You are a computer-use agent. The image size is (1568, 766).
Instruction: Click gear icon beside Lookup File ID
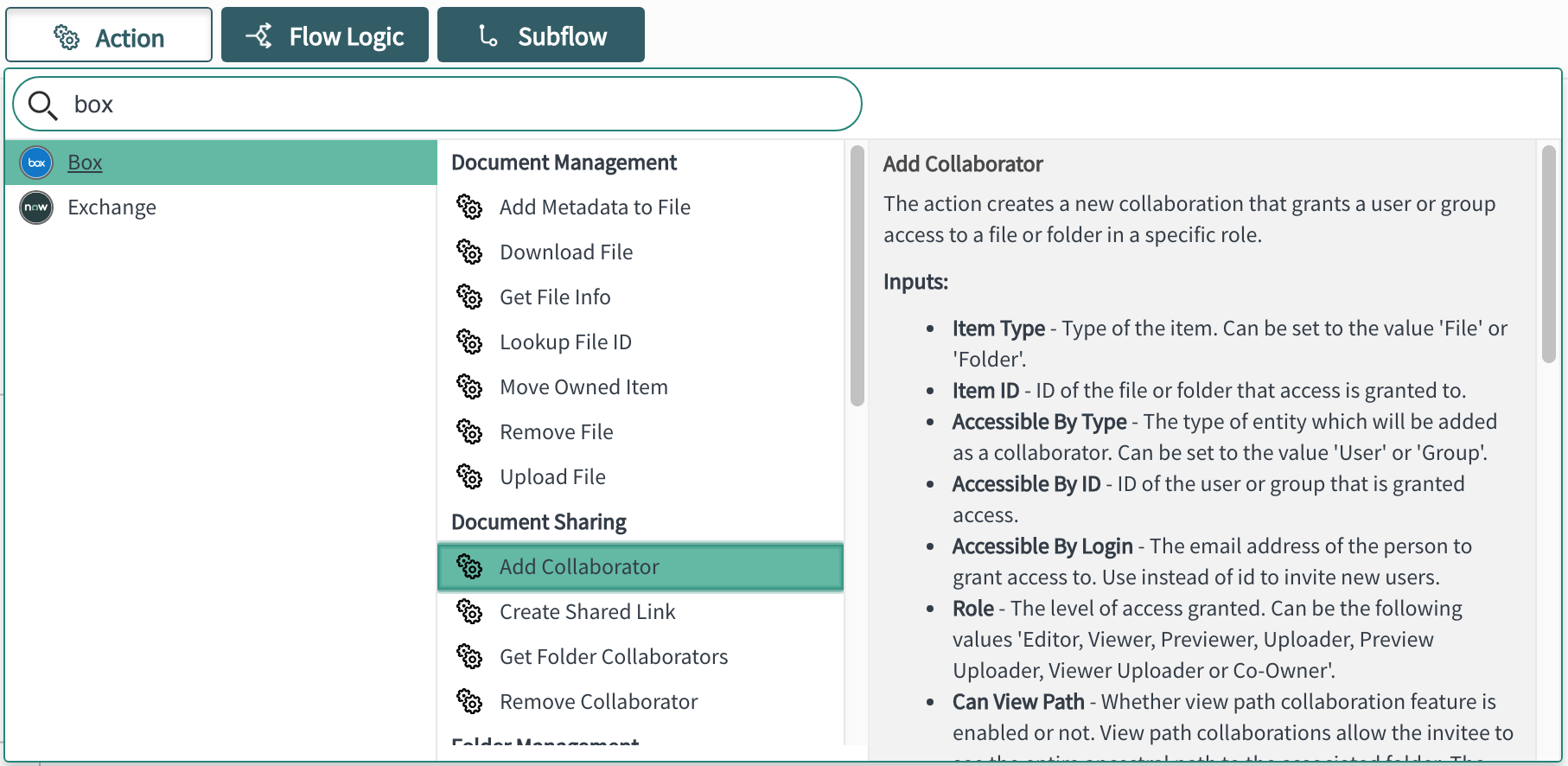click(469, 342)
